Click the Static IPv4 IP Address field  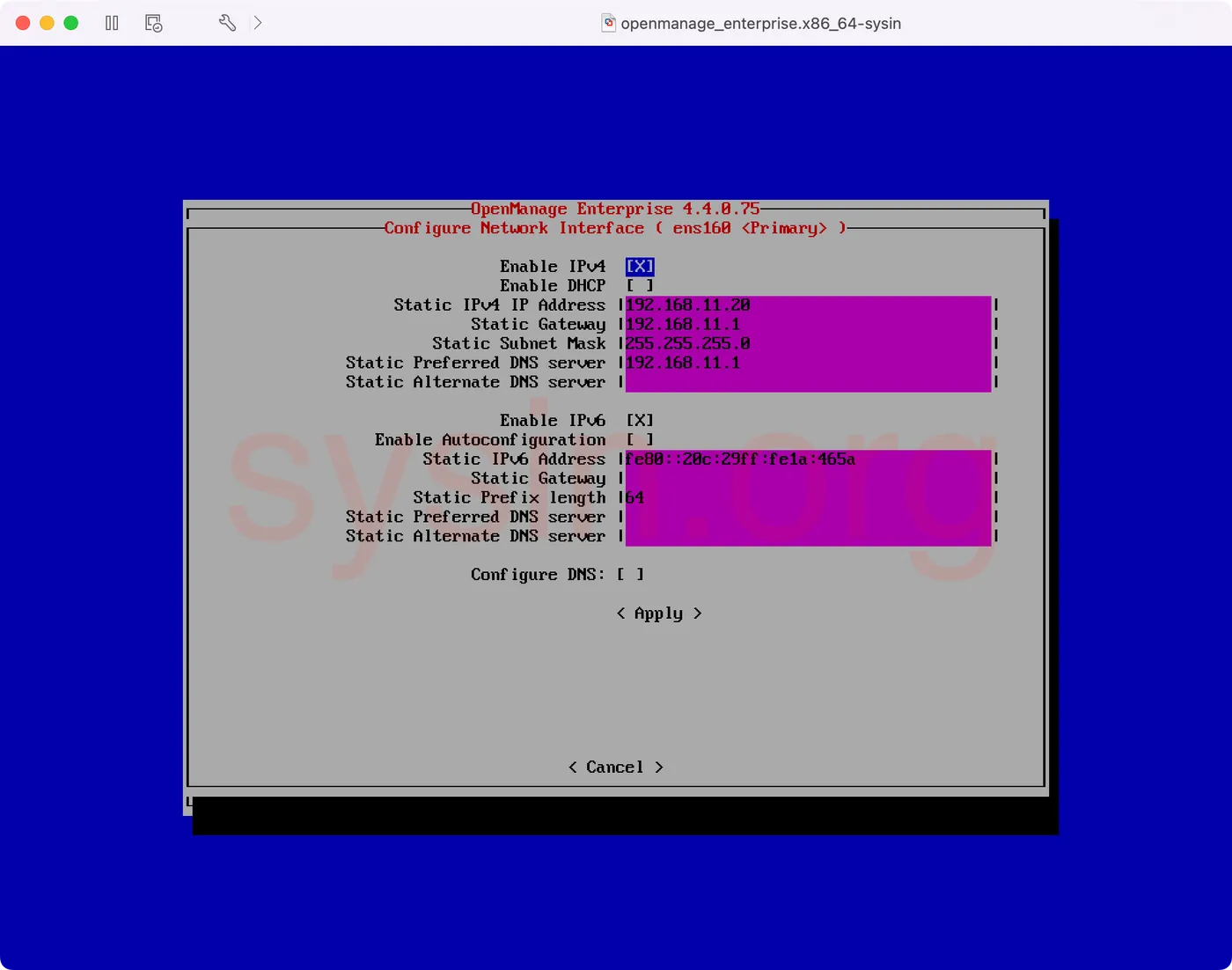tap(808, 305)
